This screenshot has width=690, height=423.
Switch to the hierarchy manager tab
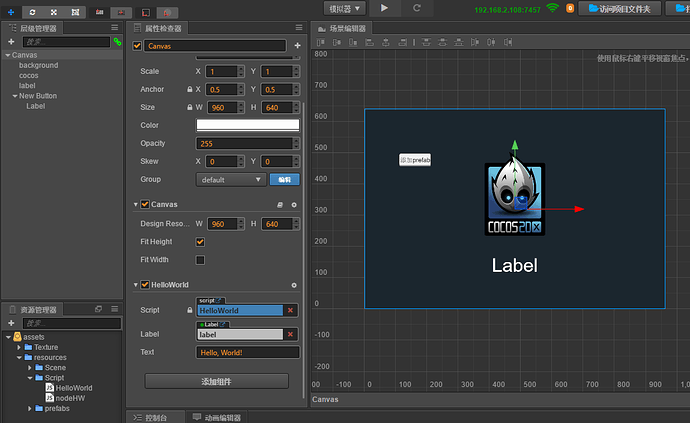(32, 29)
